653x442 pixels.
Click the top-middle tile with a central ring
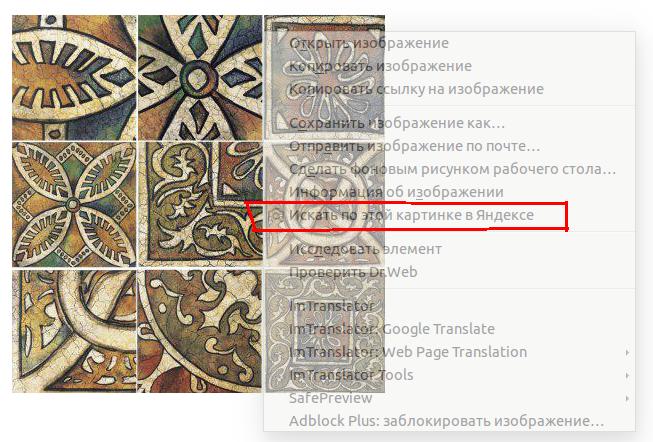(x=200, y=77)
